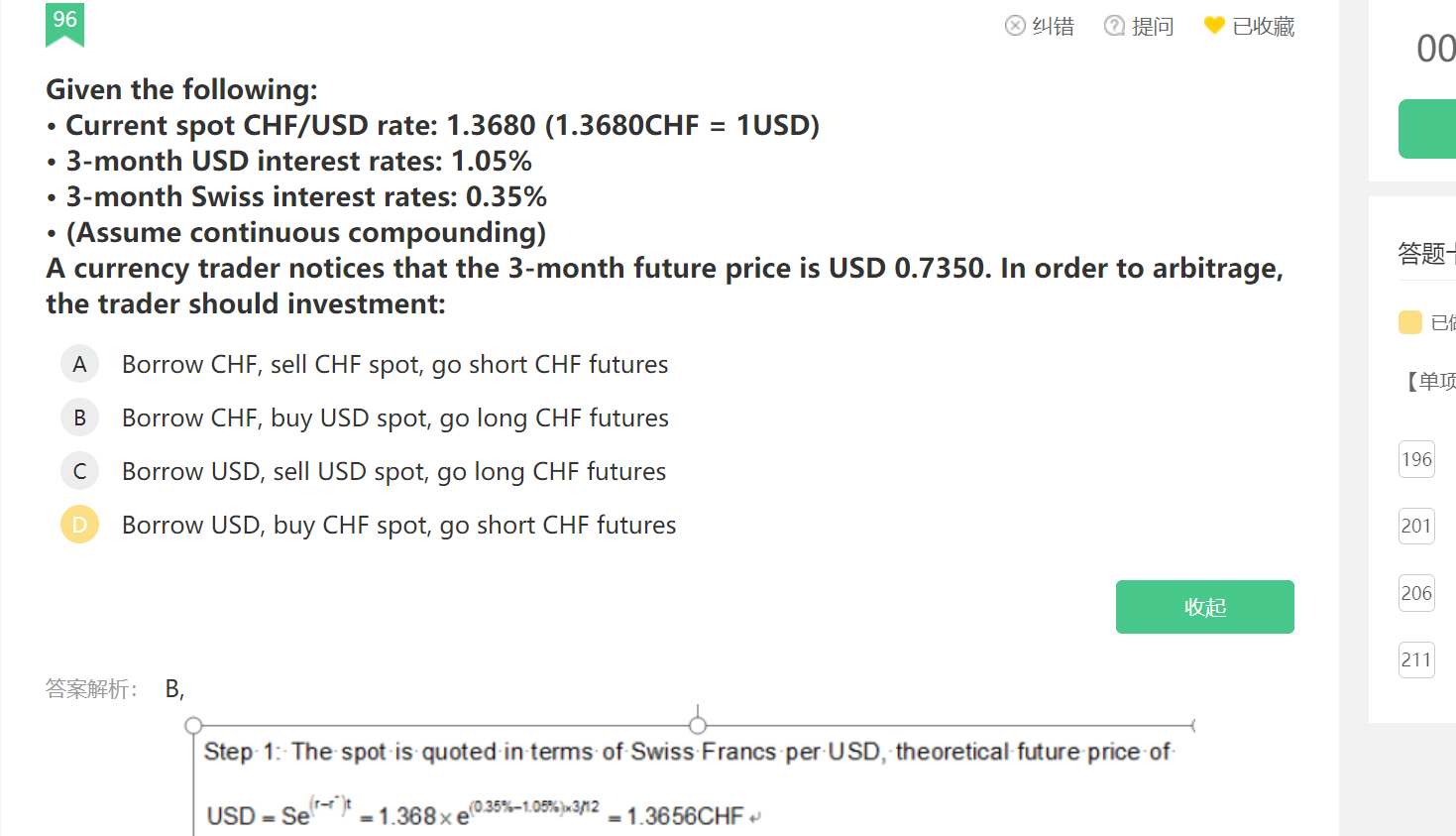Image resolution: width=1456 pixels, height=836 pixels.
Task: Click the green button in right sidebar
Action: coord(1428,129)
